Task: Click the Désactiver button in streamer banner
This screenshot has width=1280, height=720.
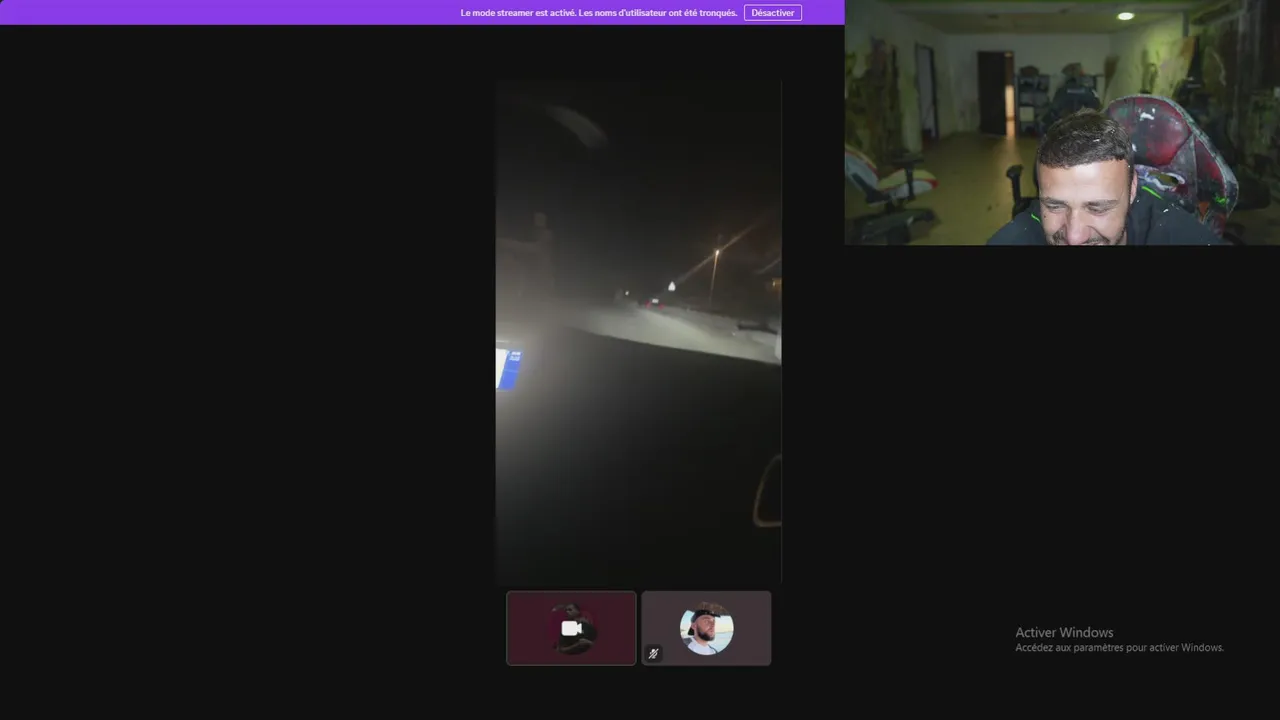Action: (772, 13)
